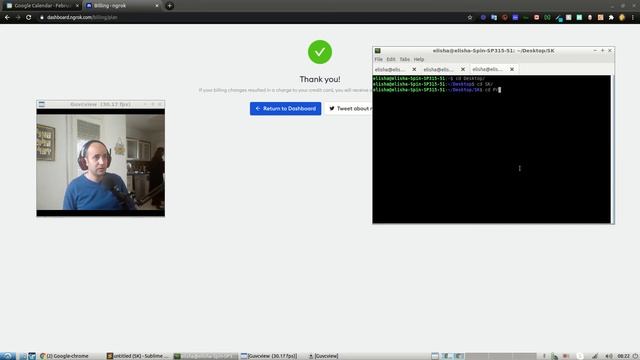Go back in the Chrome browser
The height and width of the screenshot is (360, 640).
[x=7, y=17]
